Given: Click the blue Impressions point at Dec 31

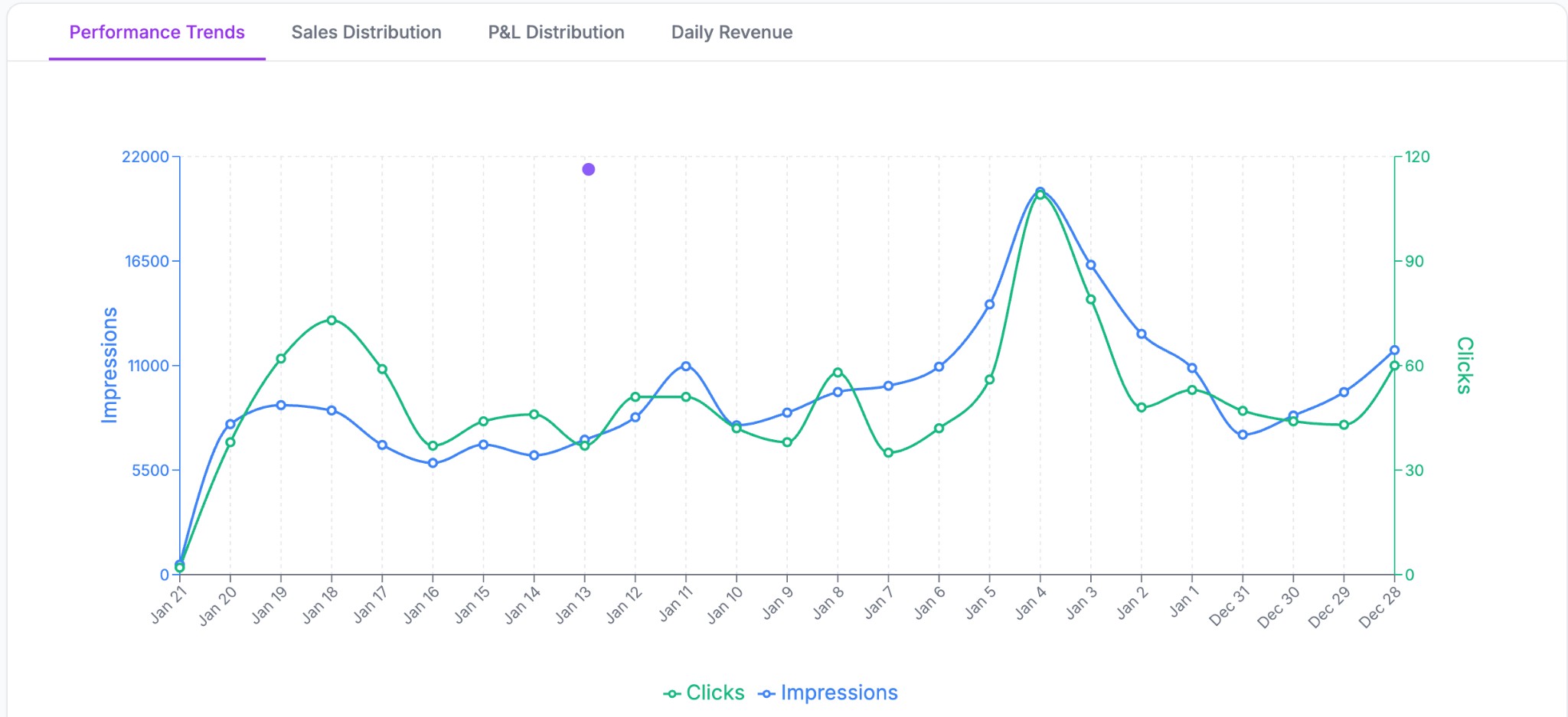Looking at the screenshot, I should (x=1243, y=435).
